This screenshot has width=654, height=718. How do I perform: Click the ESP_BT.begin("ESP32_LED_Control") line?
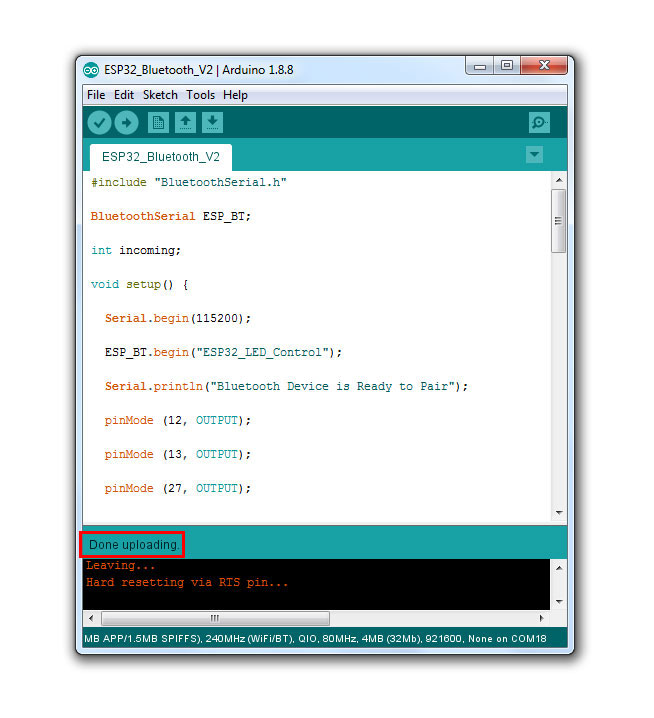point(223,353)
